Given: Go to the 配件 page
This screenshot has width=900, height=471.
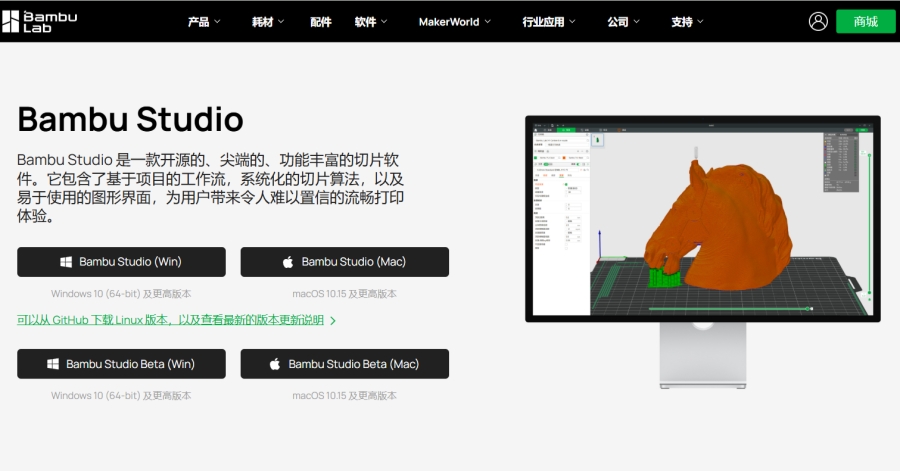Looking at the screenshot, I should (x=320, y=22).
